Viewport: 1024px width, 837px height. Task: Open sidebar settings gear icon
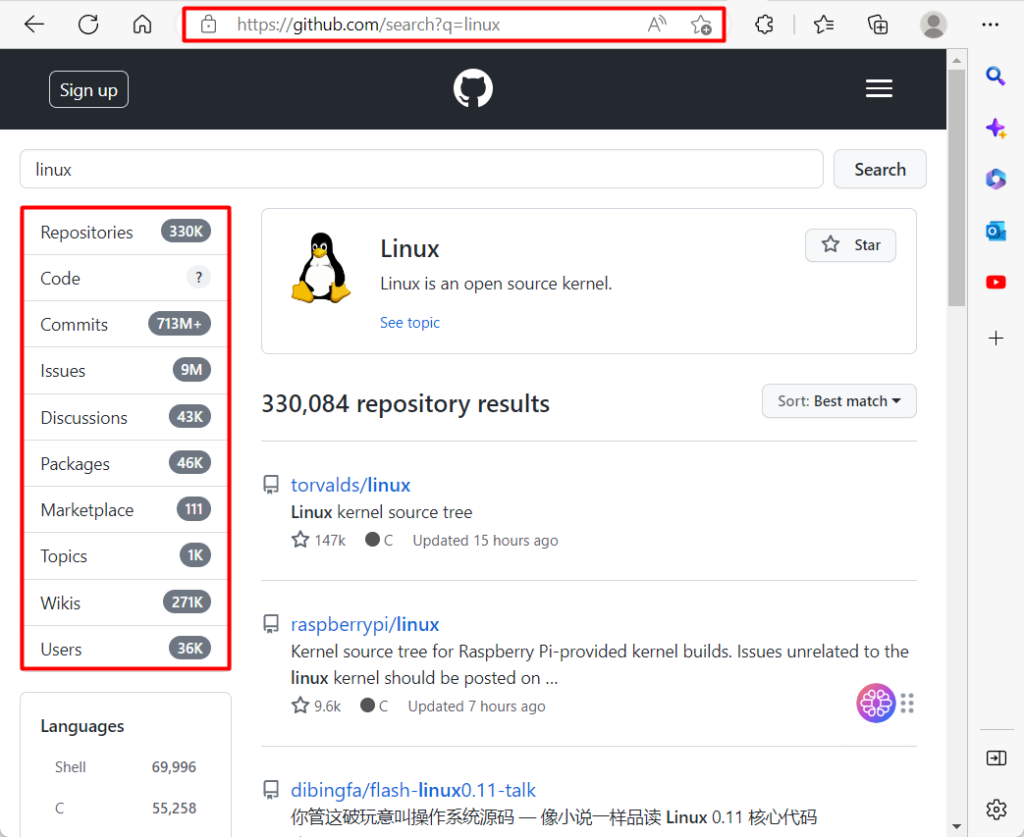996,810
